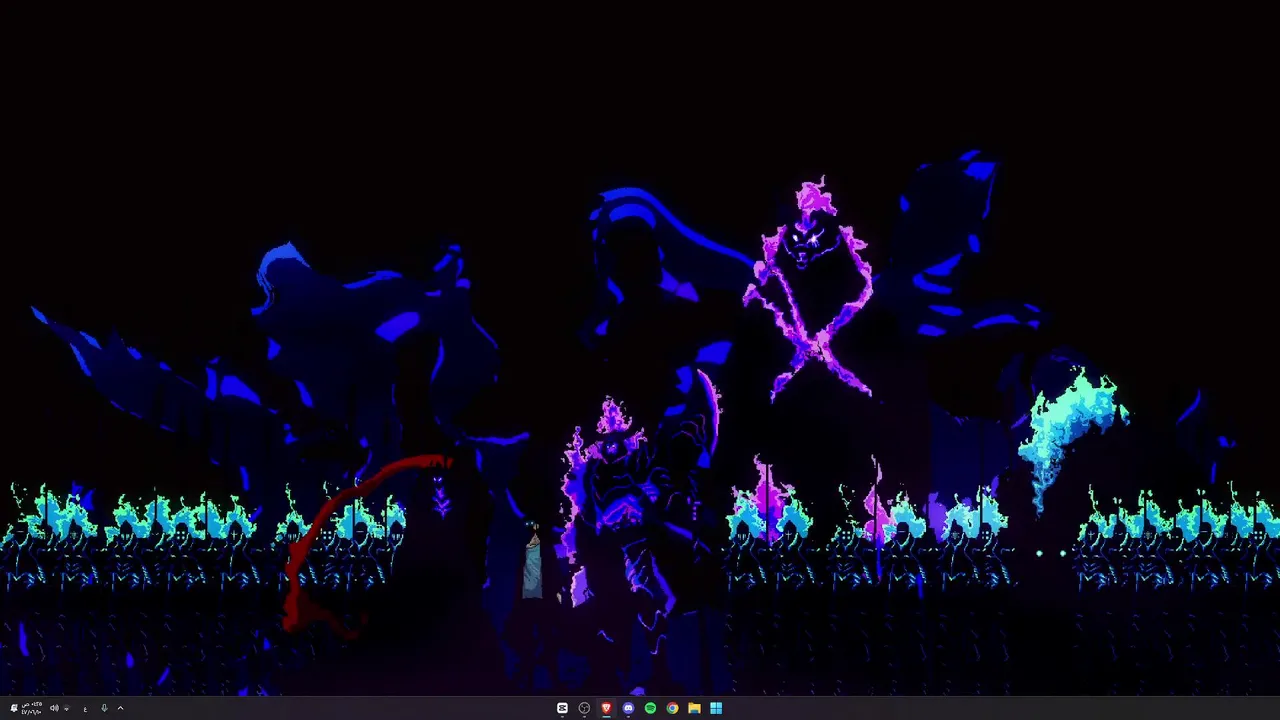Open the volume speaker control
This screenshot has height=720, width=1280.
[54, 708]
